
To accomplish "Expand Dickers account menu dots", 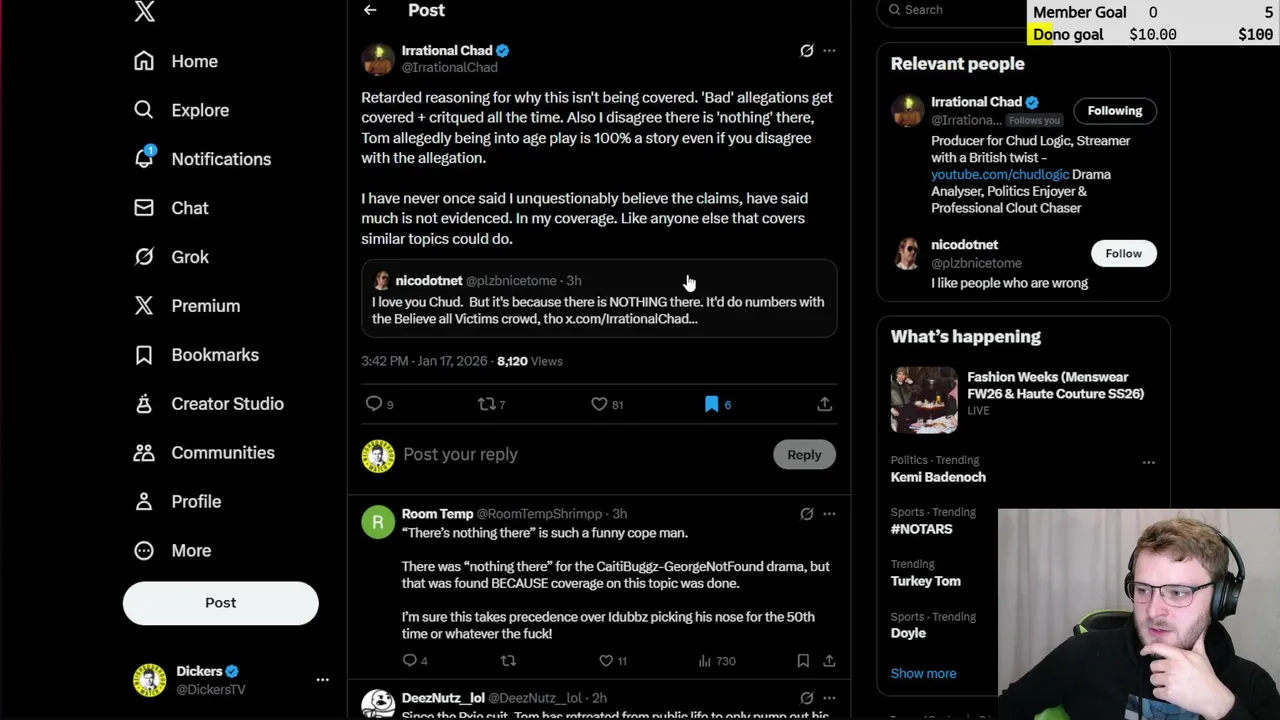I will [x=322, y=680].
